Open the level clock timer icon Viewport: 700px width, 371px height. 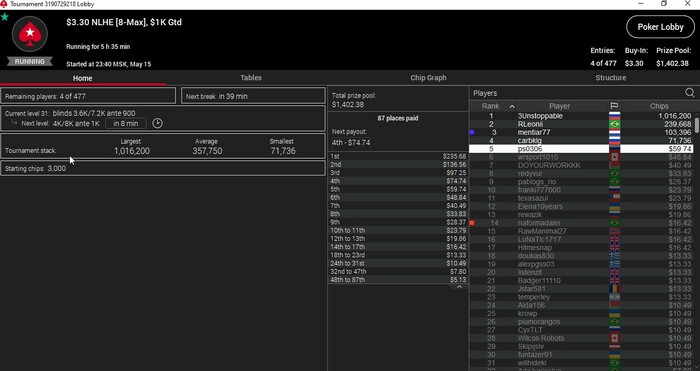tap(157, 123)
